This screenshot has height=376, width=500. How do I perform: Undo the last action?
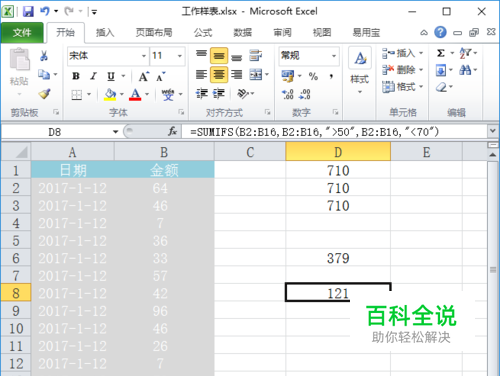coord(45,12)
